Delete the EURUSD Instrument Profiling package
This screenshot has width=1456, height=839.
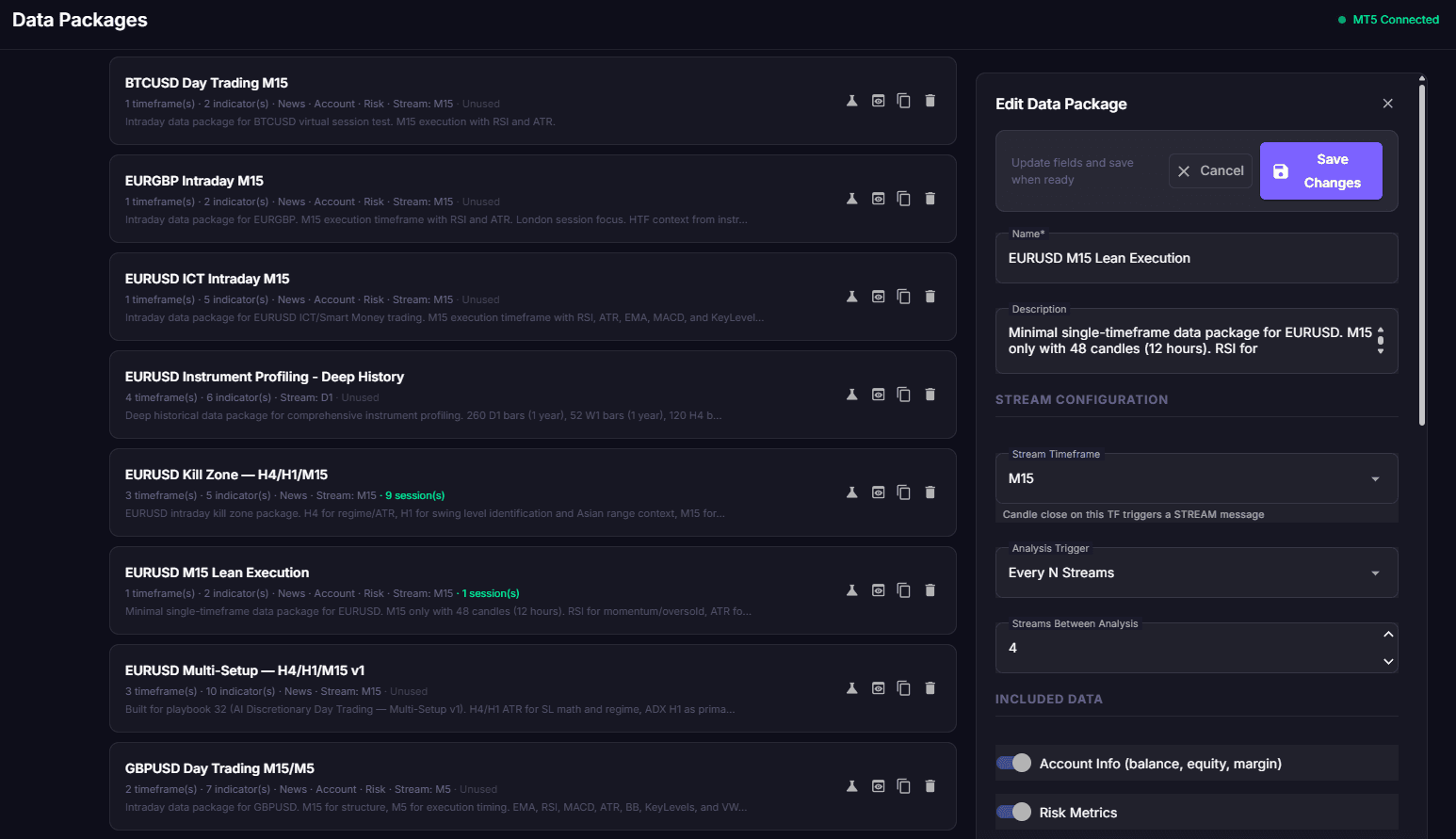click(x=930, y=395)
